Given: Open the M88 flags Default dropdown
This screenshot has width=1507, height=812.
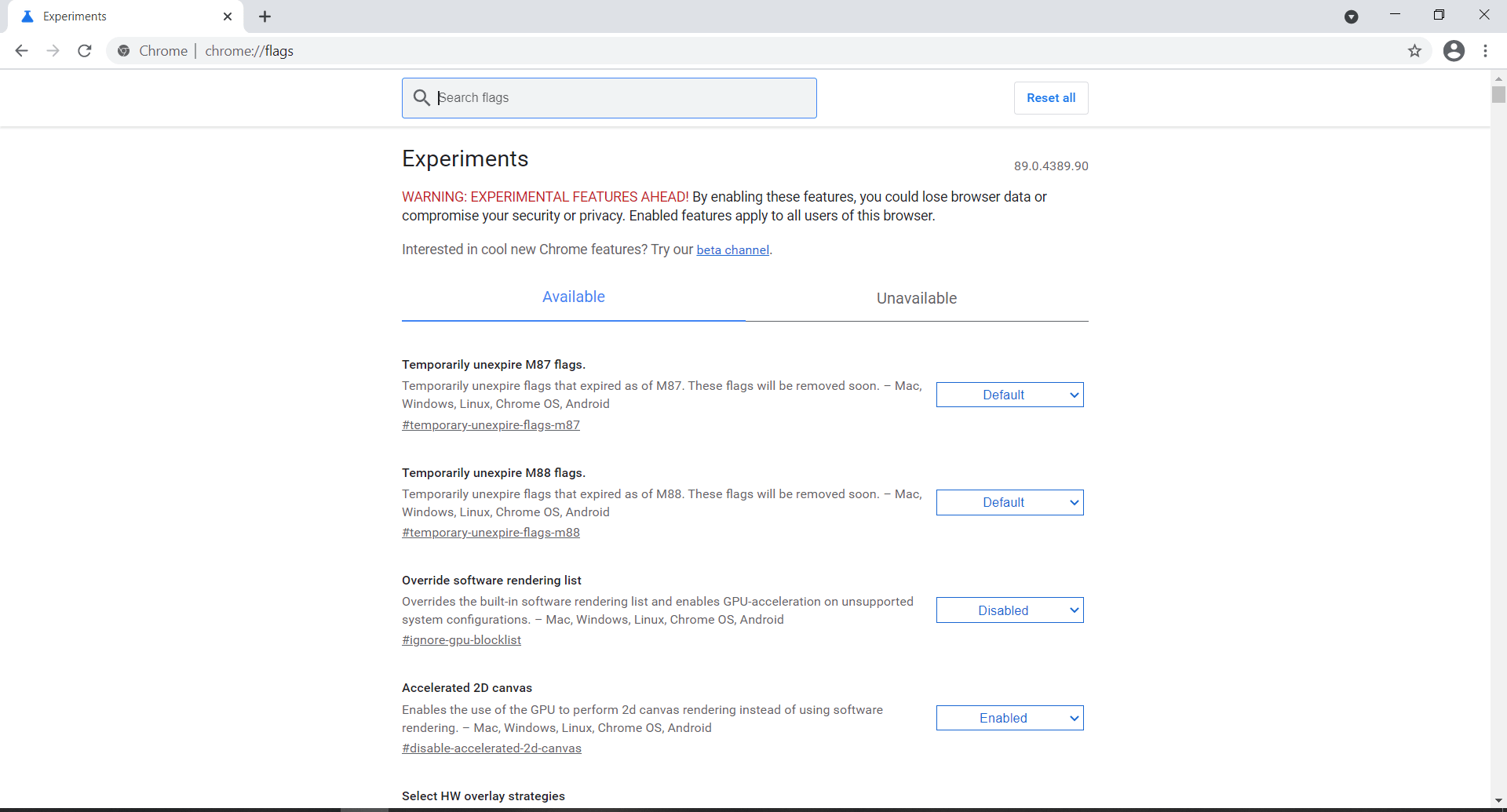Looking at the screenshot, I should [x=1009, y=503].
